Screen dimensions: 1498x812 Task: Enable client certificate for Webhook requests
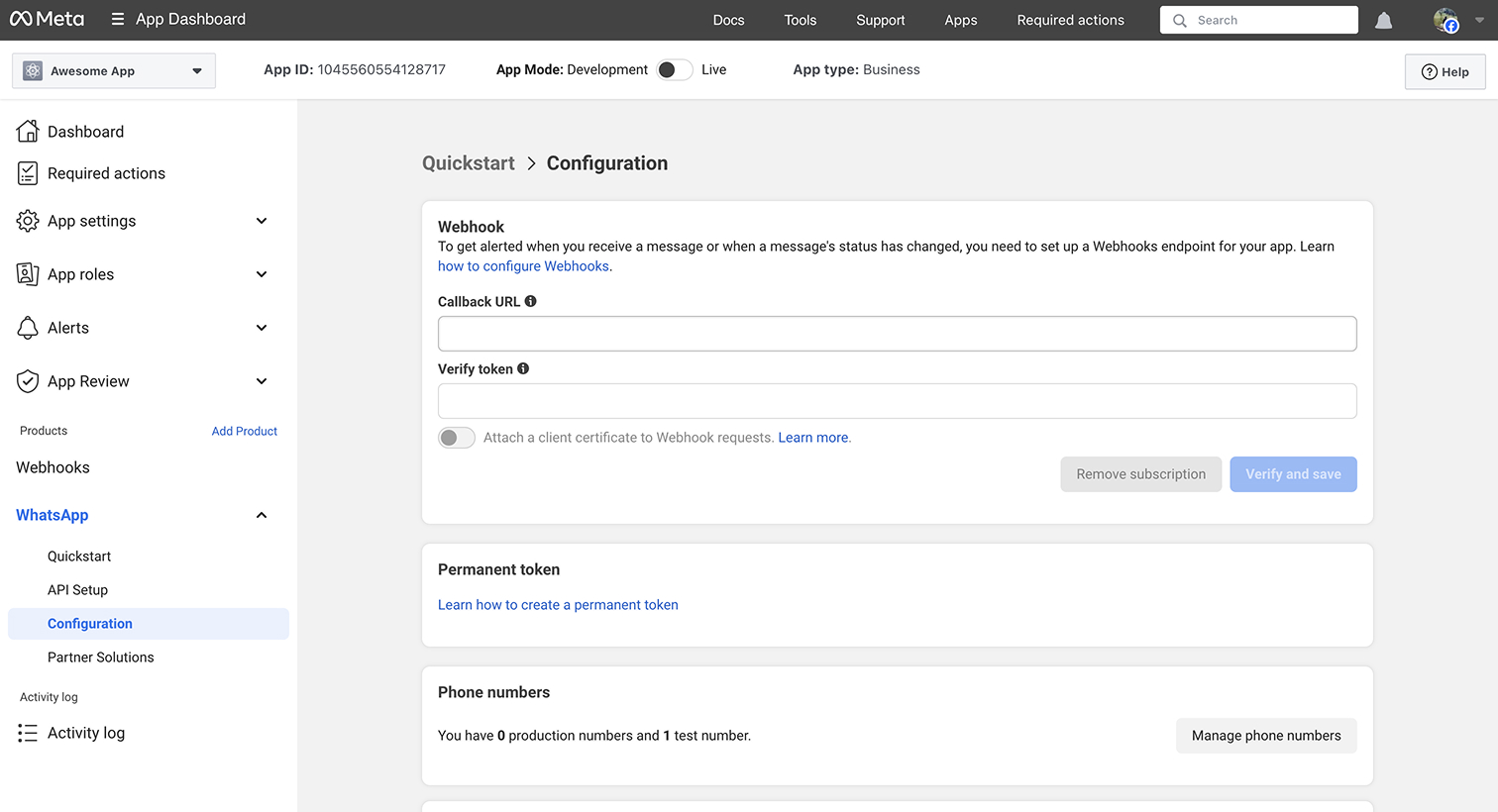(x=457, y=437)
